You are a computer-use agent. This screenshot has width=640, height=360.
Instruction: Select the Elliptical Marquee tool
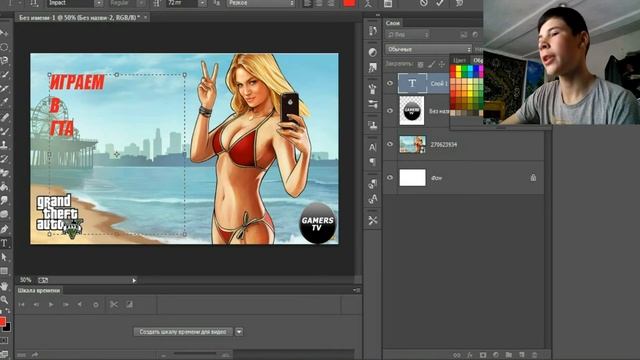click(x=4, y=47)
